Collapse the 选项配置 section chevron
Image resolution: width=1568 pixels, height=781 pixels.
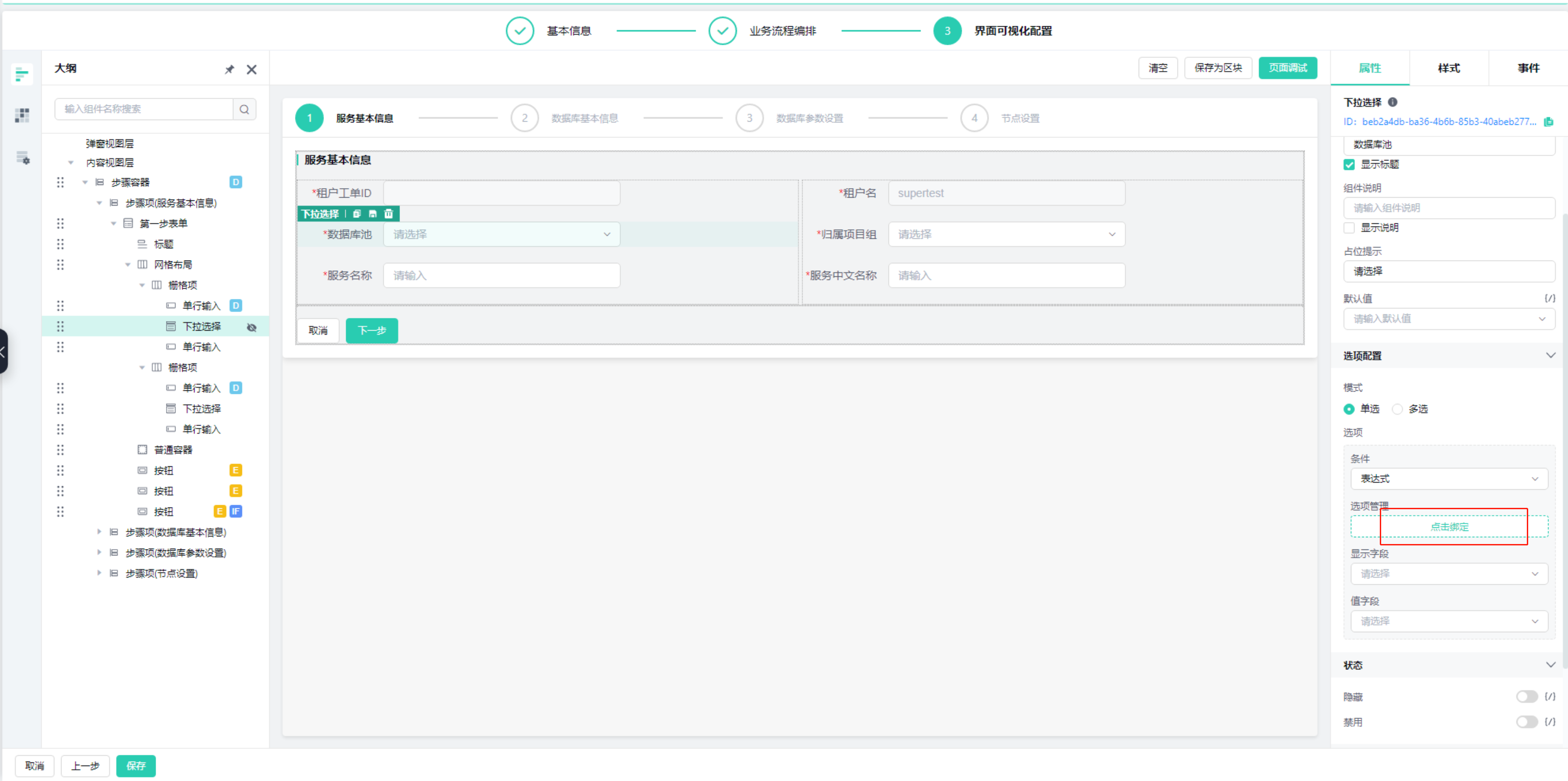(1550, 355)
